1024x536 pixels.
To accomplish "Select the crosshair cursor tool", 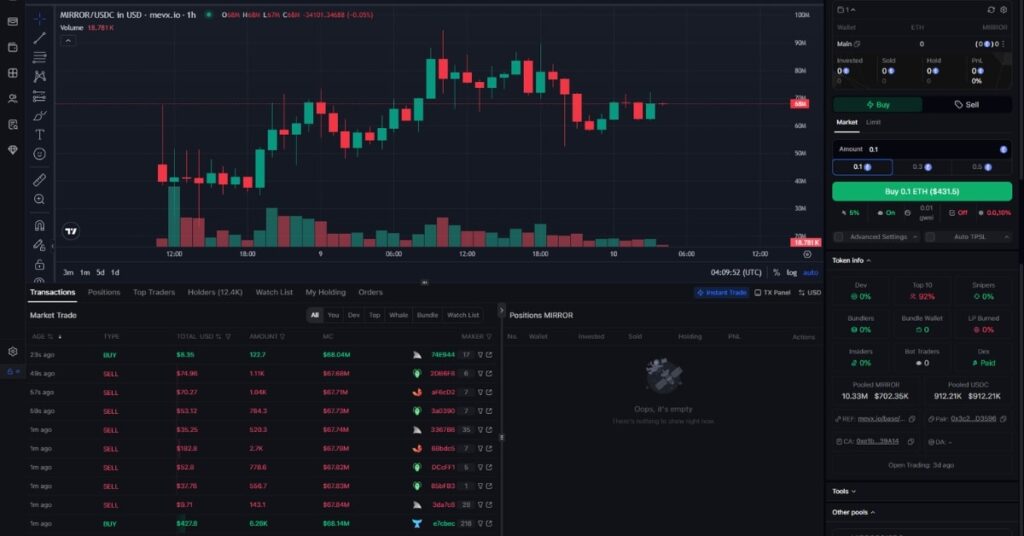I will tap(40, 18).
